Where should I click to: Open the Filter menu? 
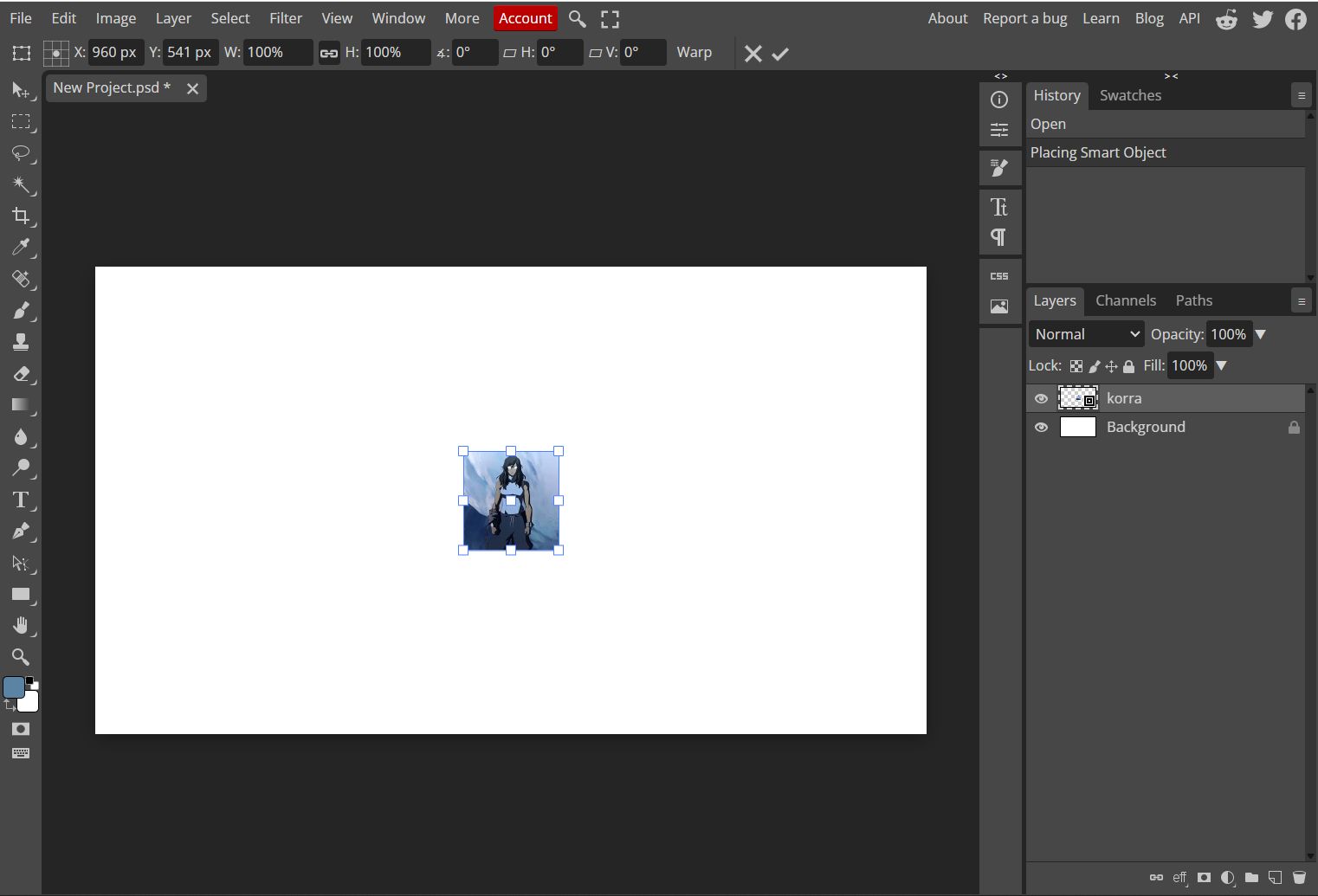pos(286,17)
